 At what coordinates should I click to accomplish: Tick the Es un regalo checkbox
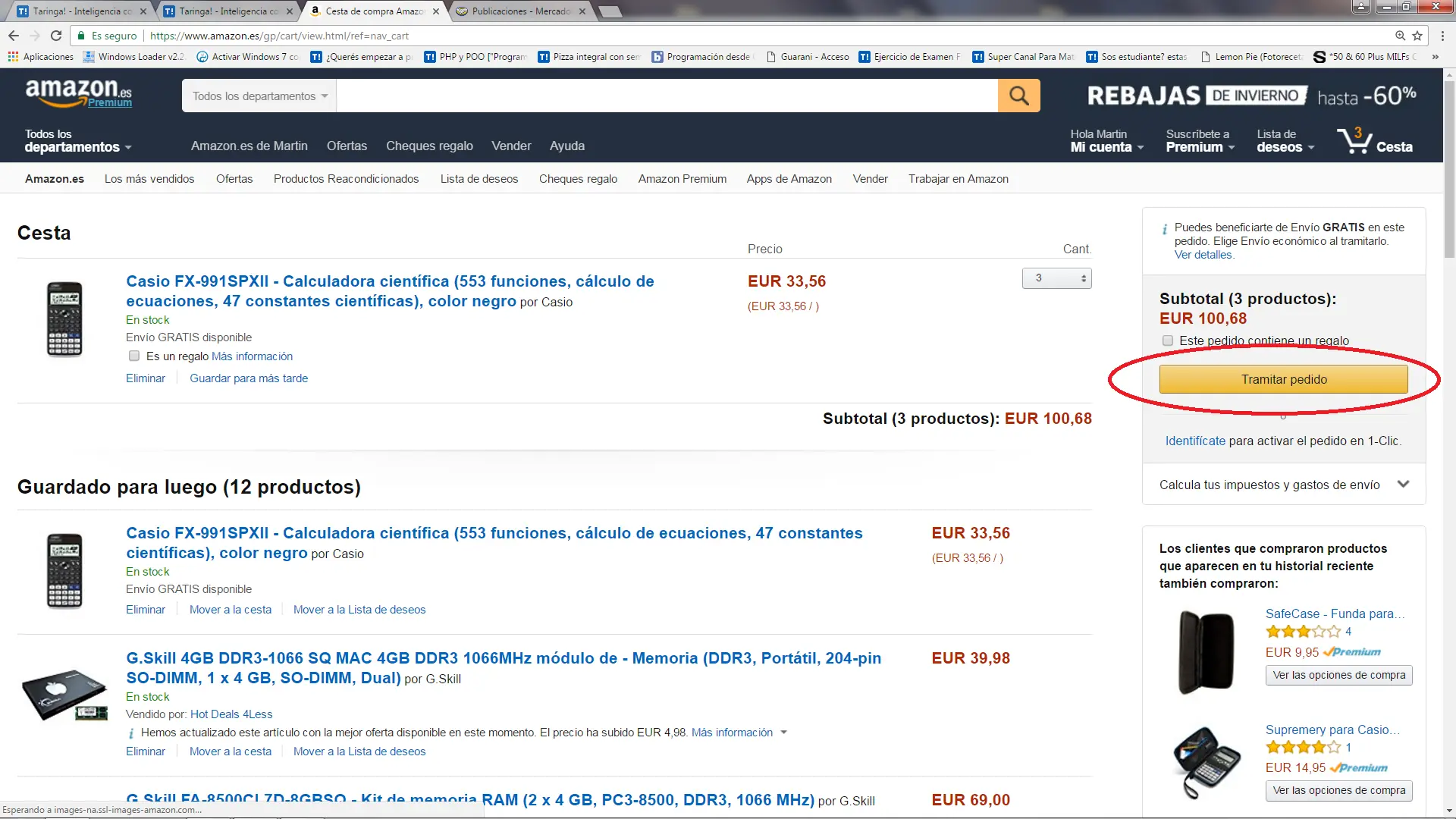134,356
